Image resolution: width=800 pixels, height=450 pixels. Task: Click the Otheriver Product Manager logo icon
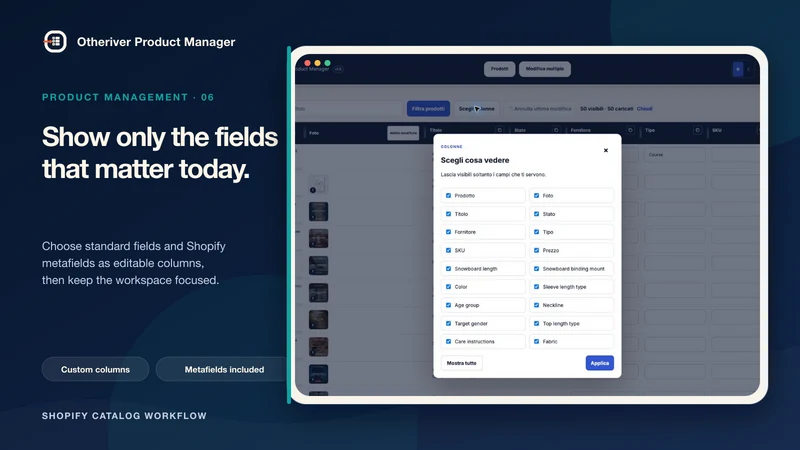coord(55,41)
